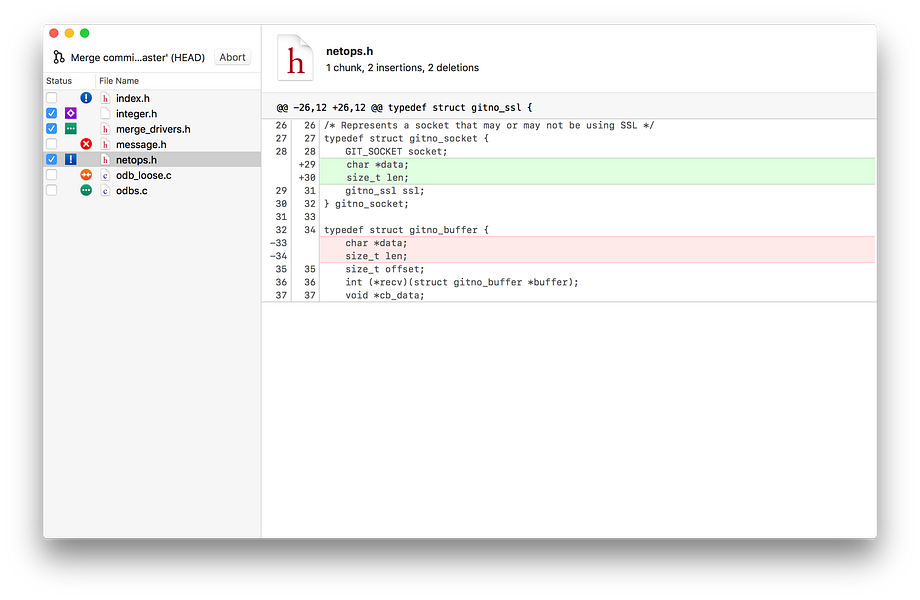The width and height of the screenshot is (920, 600).
Task: Check the odbs.c staging checkbox
Action: (52, 190)
